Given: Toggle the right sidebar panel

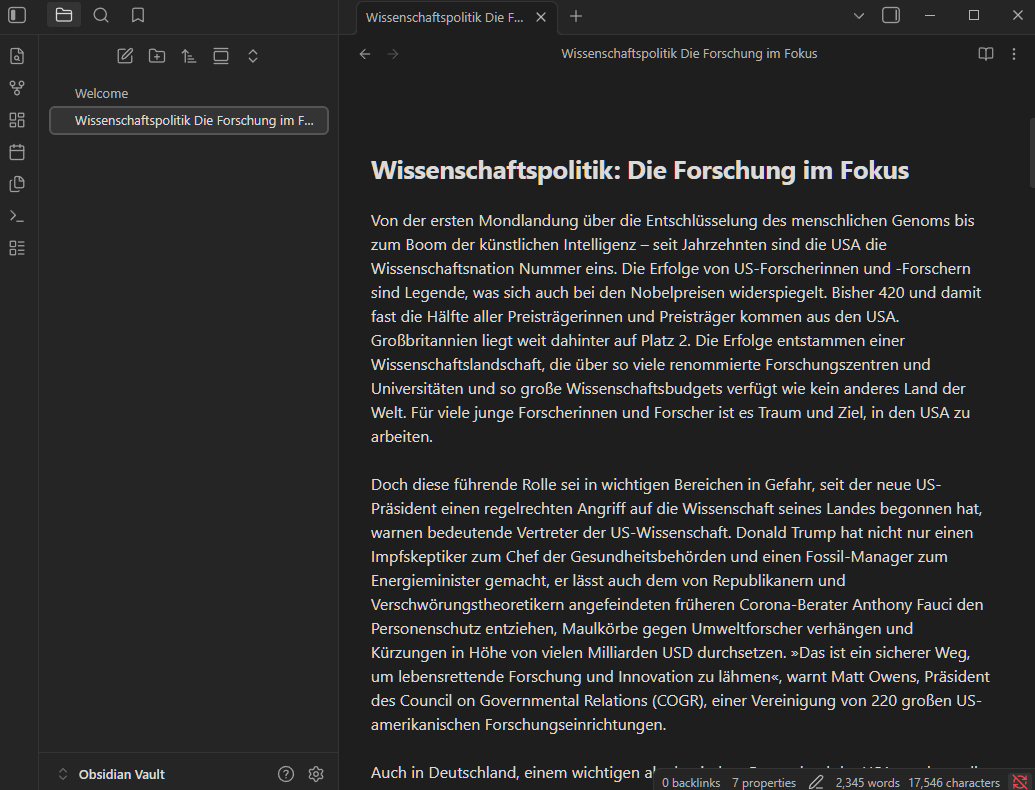Looking at the screenshot, I should [891, 15].
